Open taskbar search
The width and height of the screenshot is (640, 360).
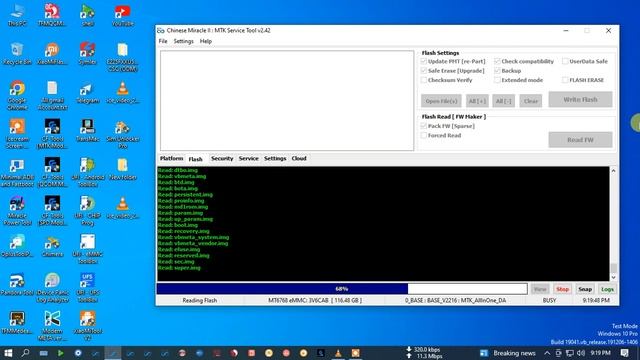tap(25, 353)
